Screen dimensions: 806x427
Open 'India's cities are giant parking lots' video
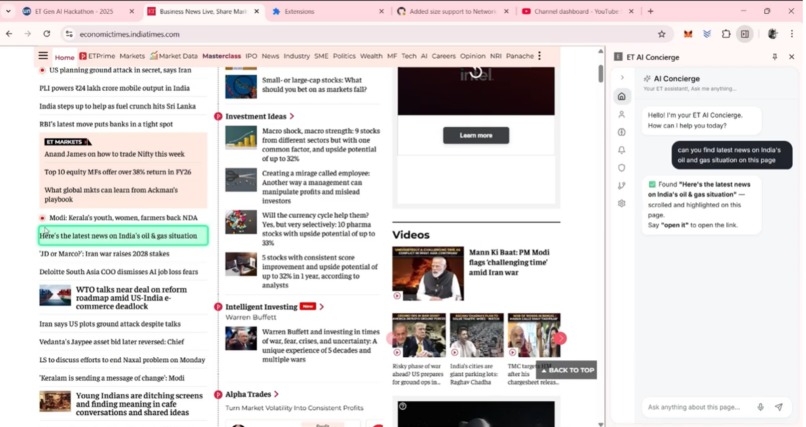point(477,335)
